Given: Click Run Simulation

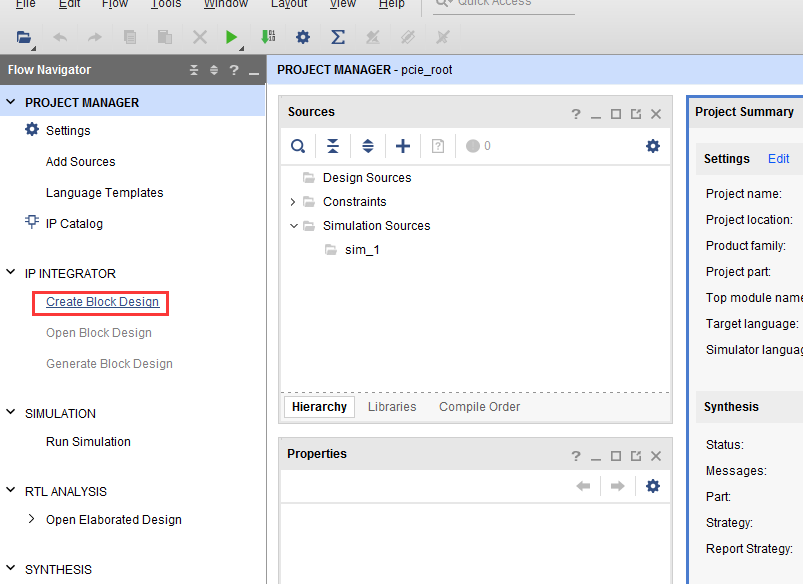Looking at the screenshot, I should [88, 442].
